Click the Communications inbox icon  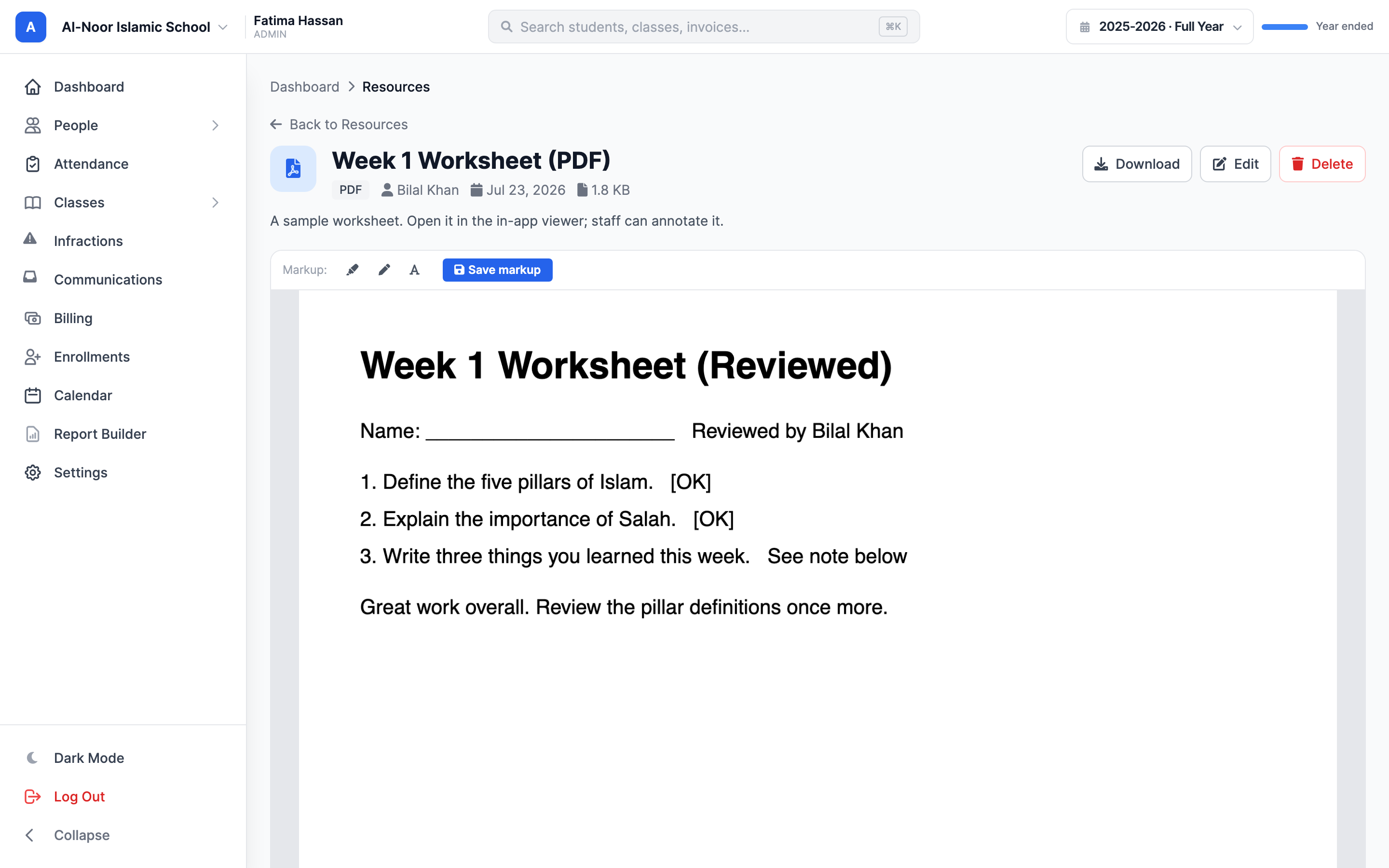click(x=30, y=277)
